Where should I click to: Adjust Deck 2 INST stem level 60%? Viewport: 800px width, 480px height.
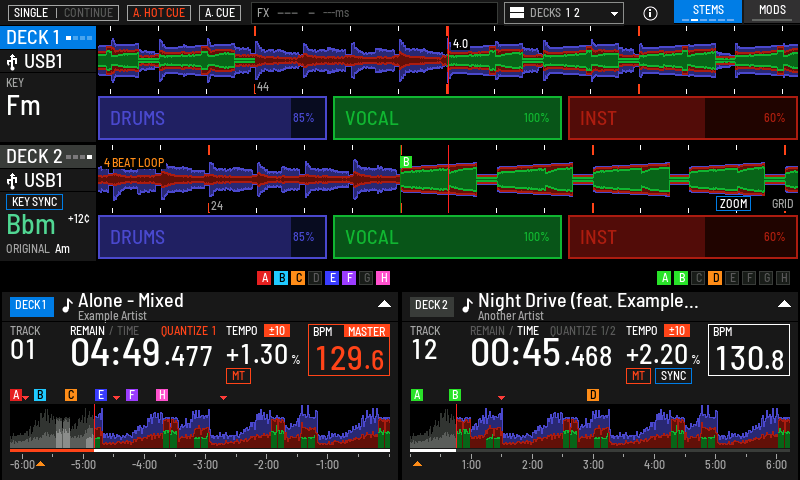click(x=683, y=237)
